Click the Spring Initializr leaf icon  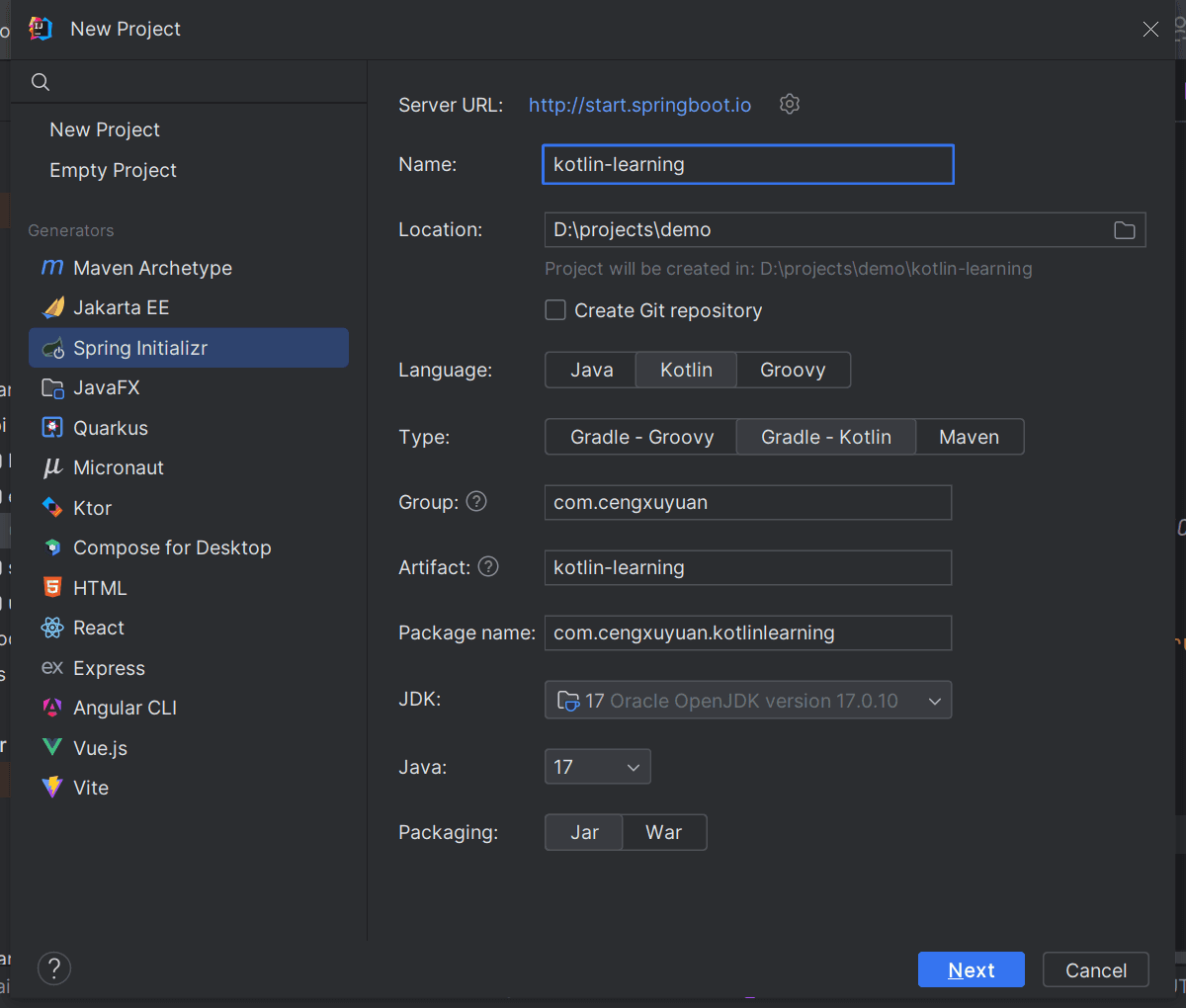[x=52, y=348]
